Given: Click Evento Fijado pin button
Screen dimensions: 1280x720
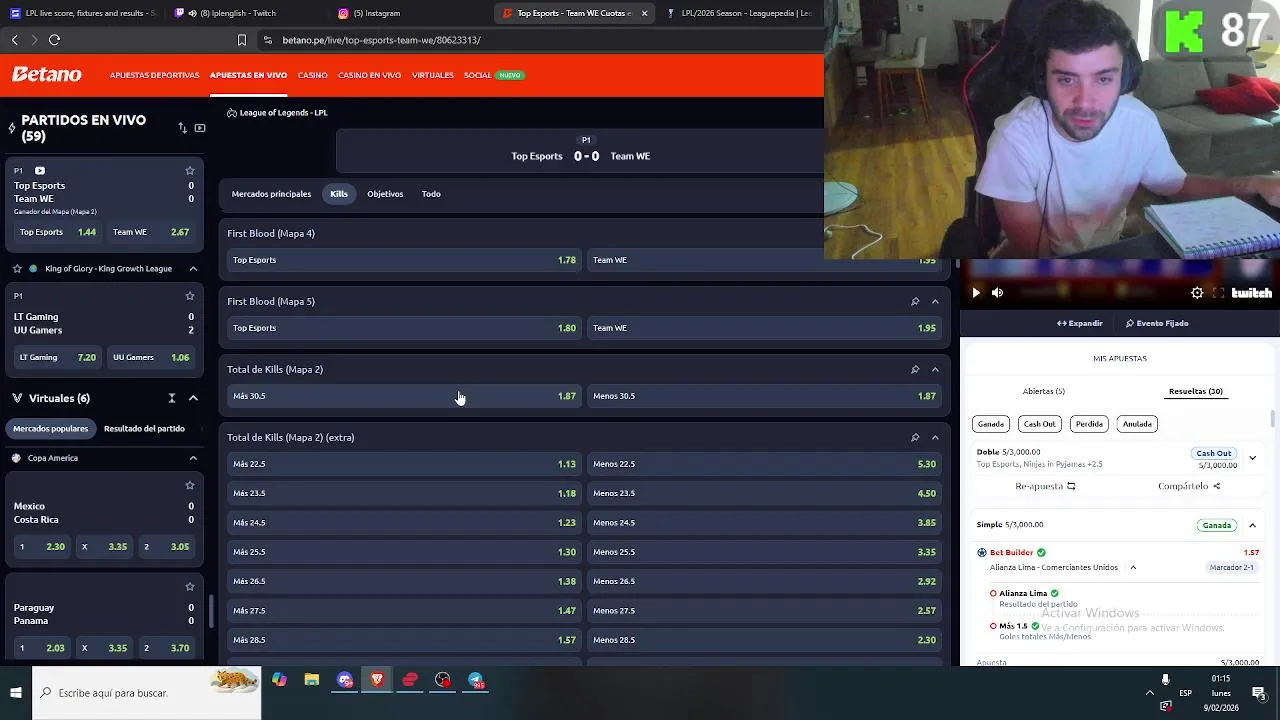Looking at the screenshot, I should click(1157, 324).
